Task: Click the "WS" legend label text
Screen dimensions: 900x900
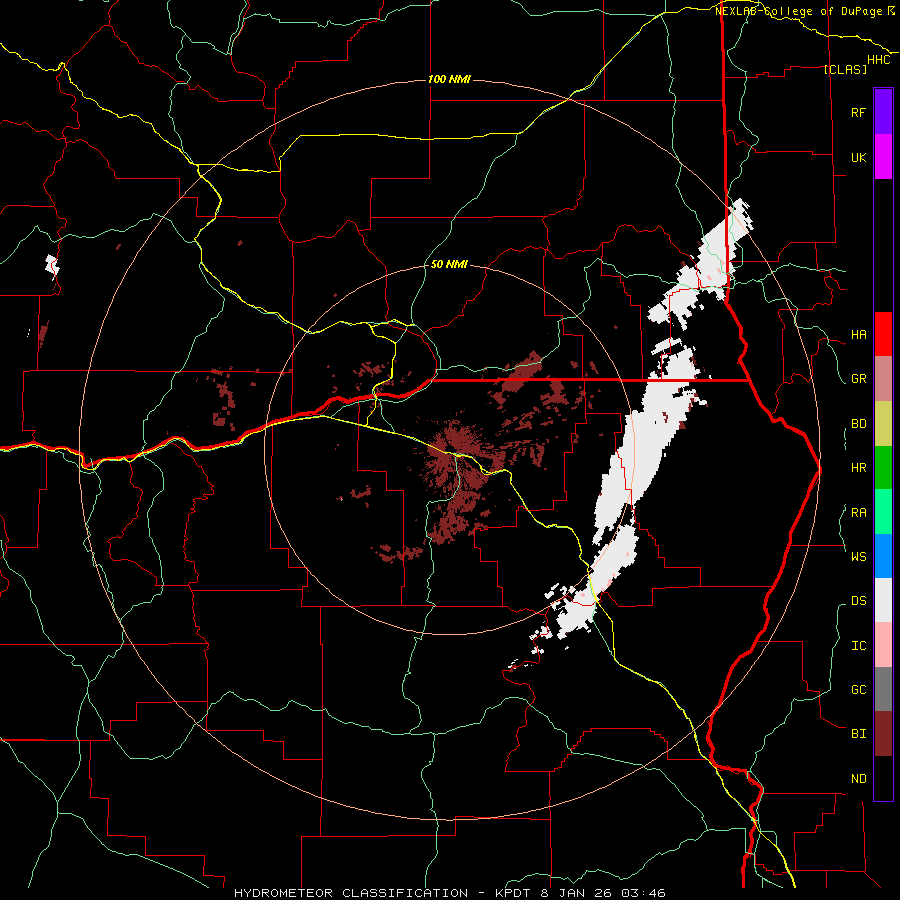Action: tap(858, 557)
